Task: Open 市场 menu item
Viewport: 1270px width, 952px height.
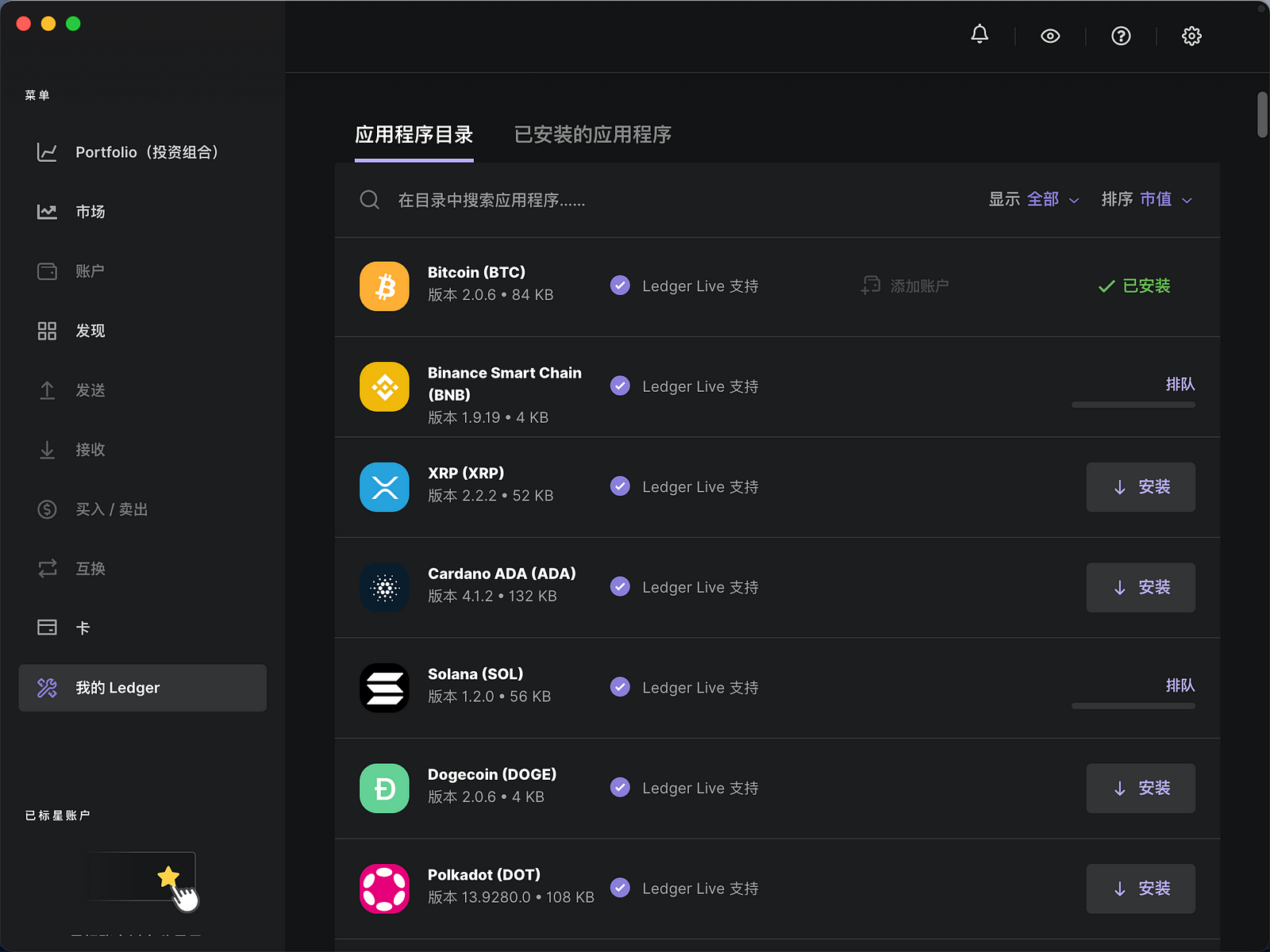Action: 143,212
